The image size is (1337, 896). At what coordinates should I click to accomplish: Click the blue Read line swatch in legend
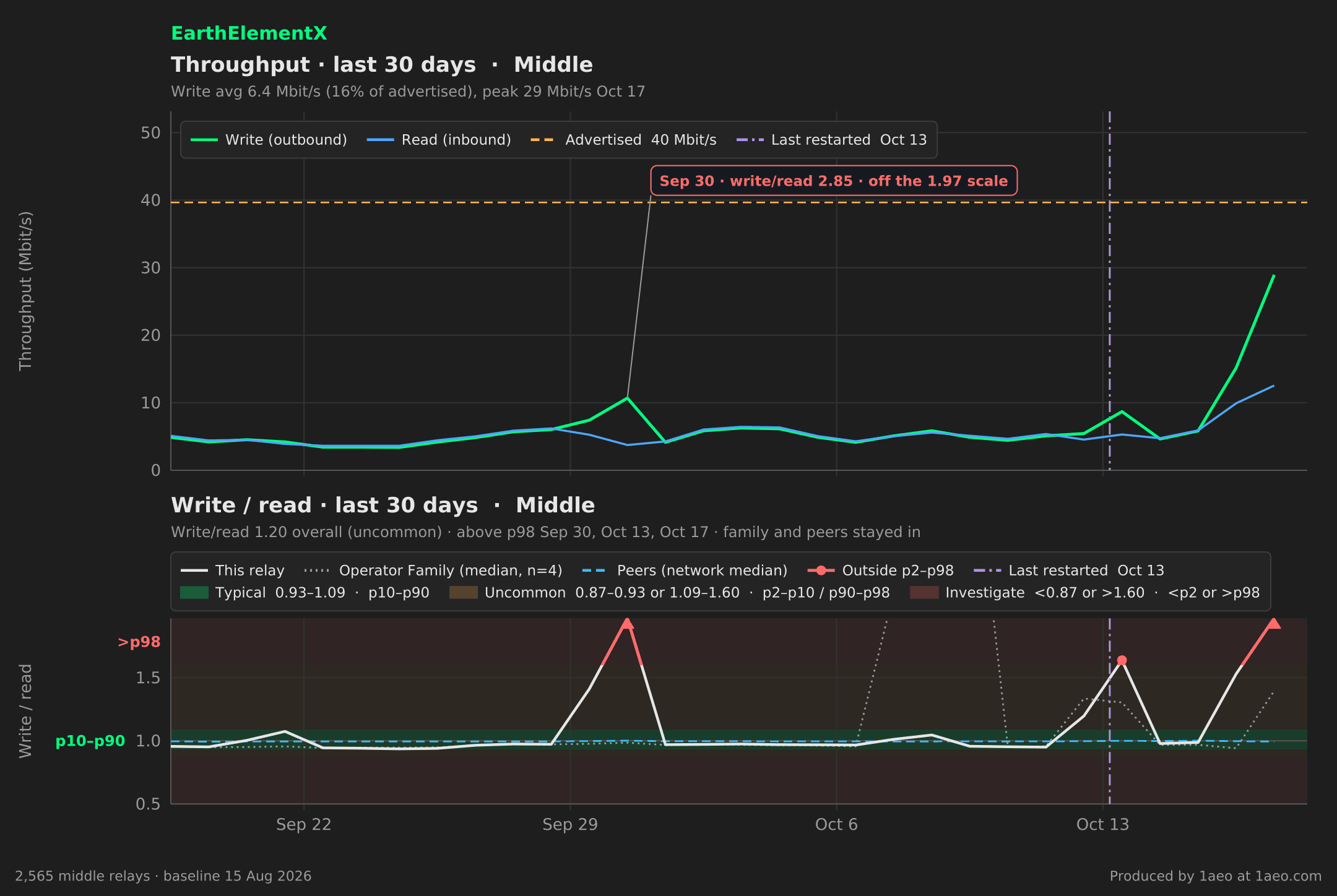380,140
